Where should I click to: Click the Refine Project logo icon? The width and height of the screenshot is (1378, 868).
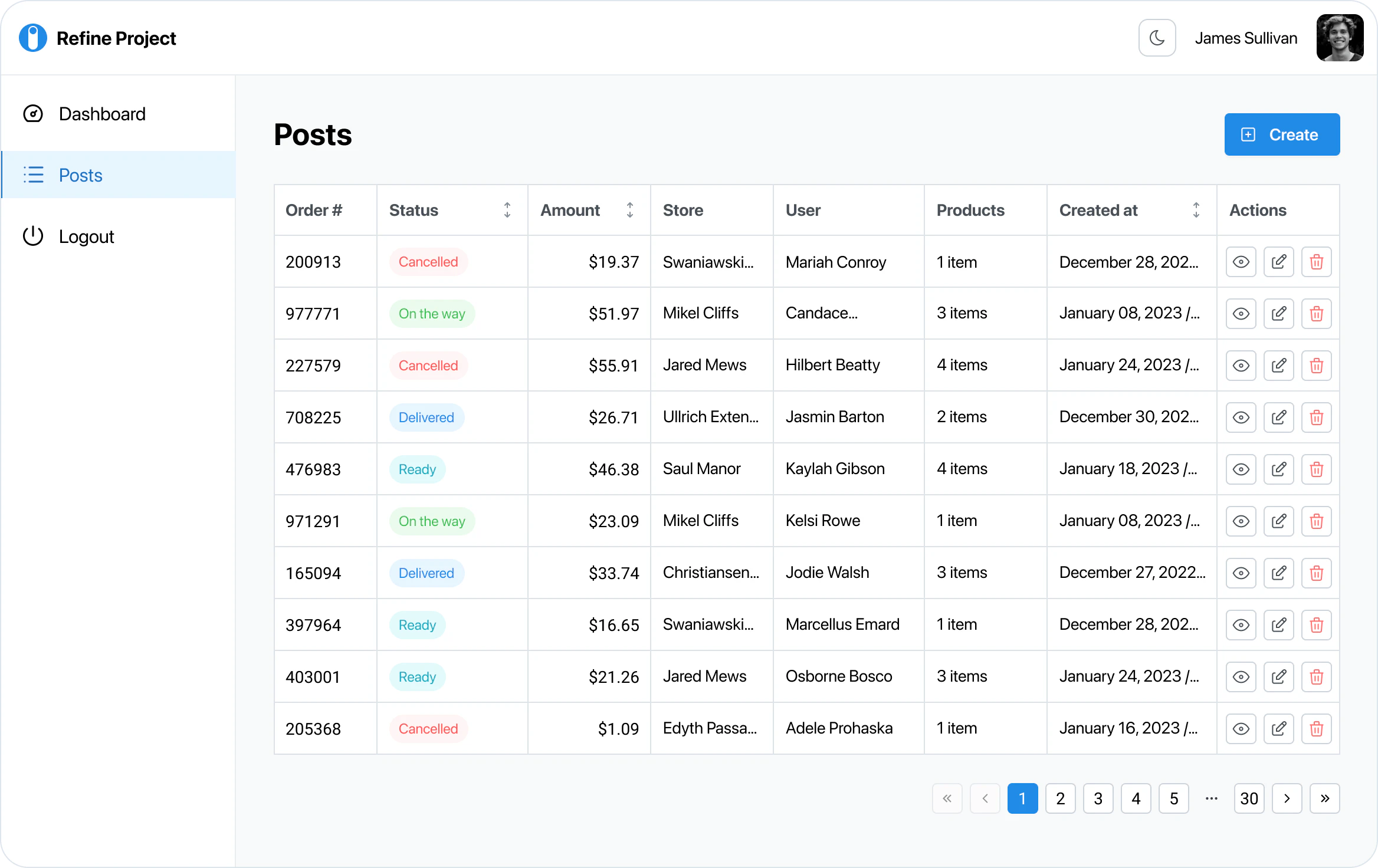pos(33,38)
